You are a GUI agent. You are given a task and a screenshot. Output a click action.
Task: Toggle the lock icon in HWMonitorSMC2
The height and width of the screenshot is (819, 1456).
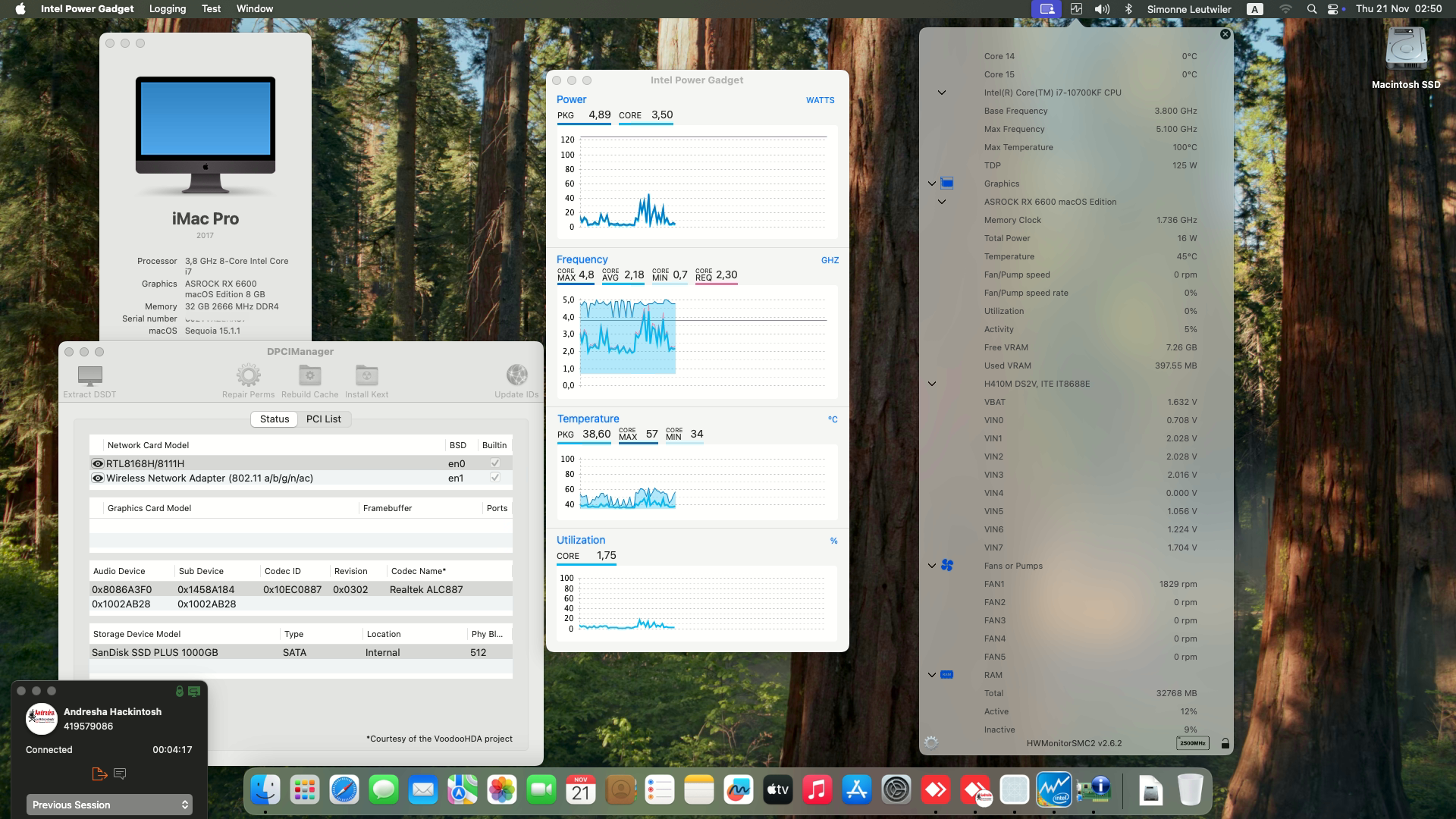tap(1225, 743)
